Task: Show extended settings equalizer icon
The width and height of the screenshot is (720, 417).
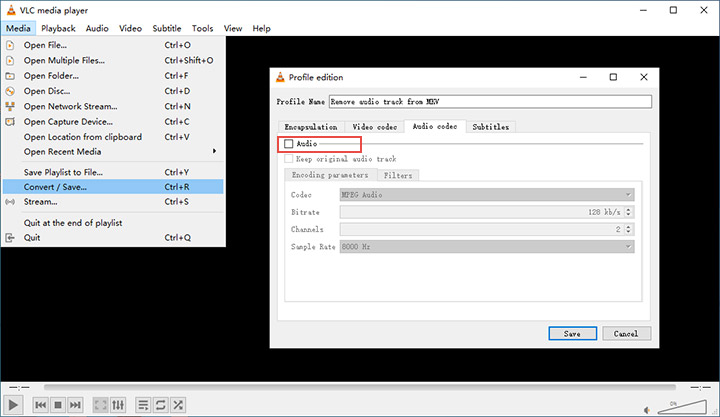Action: tap(118, 405)
